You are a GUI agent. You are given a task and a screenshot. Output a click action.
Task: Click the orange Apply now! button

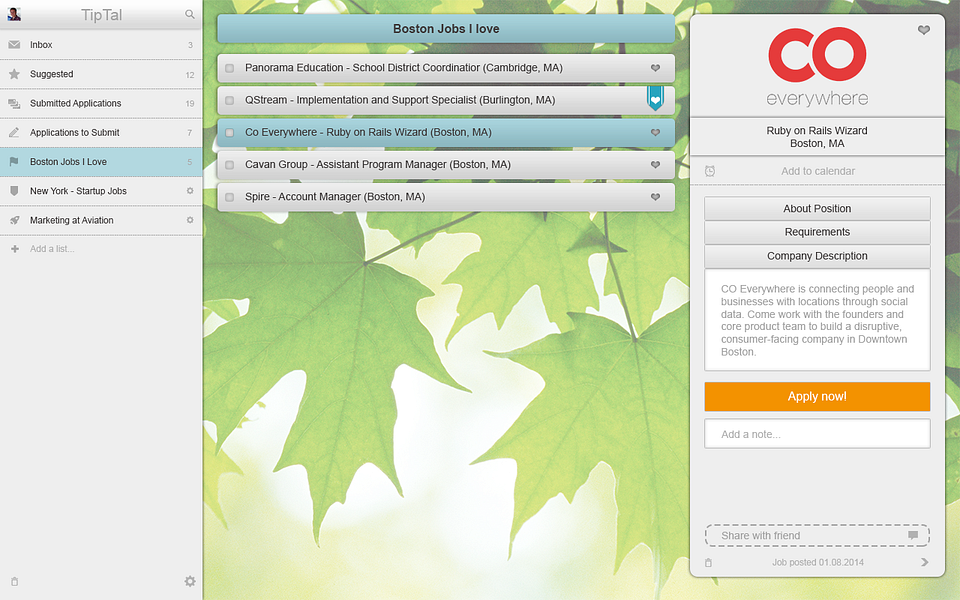(817, 397)
